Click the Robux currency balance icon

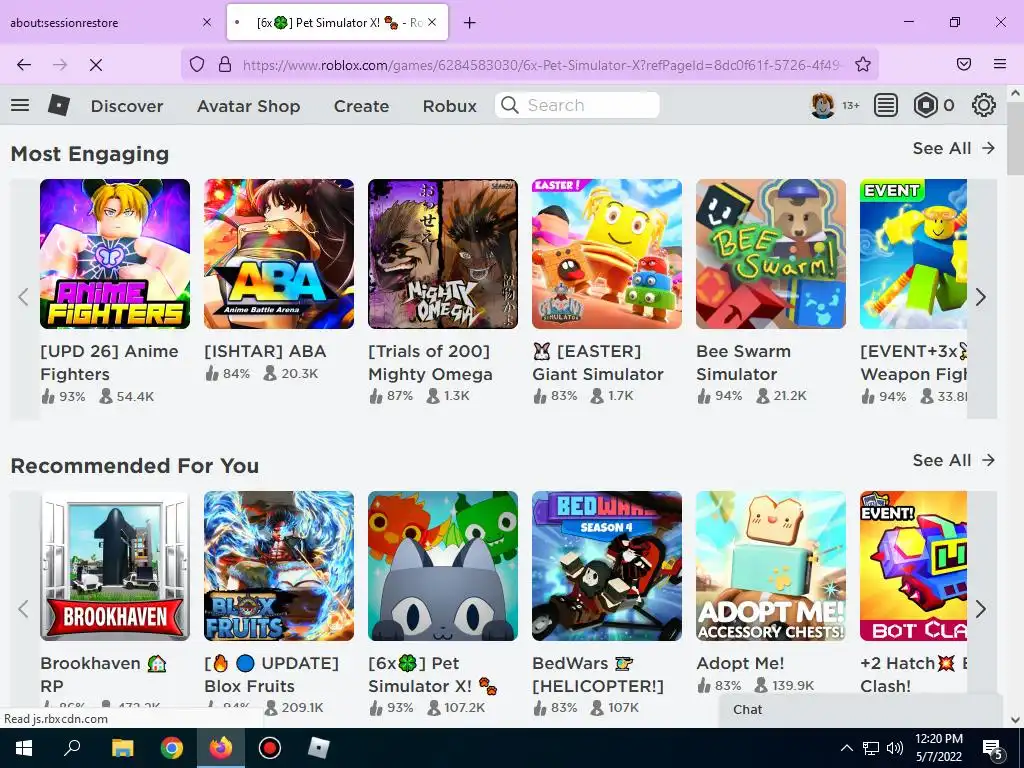(x=925, y=105)
